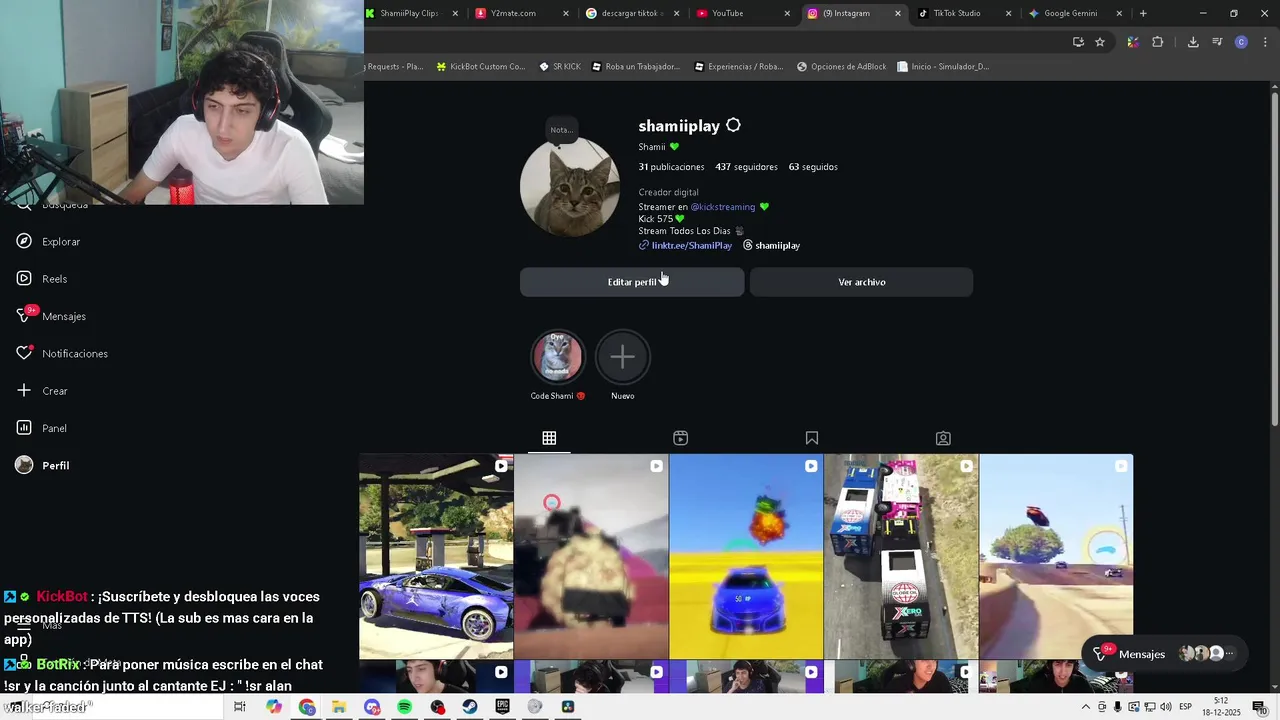Open a new browser tab
Viewport: 1280px width, 720px height.
[1143, 13]
